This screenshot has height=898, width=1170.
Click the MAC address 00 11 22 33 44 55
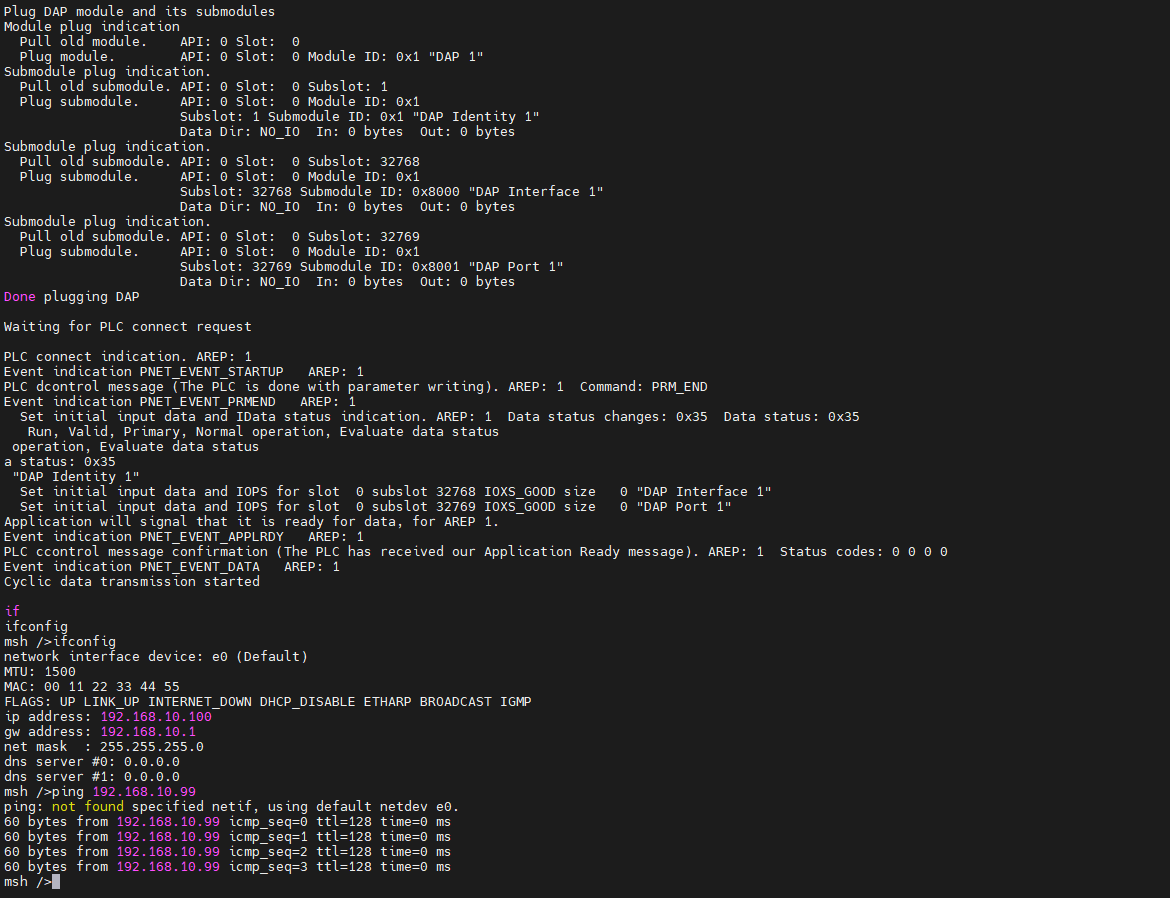(112, 686)
